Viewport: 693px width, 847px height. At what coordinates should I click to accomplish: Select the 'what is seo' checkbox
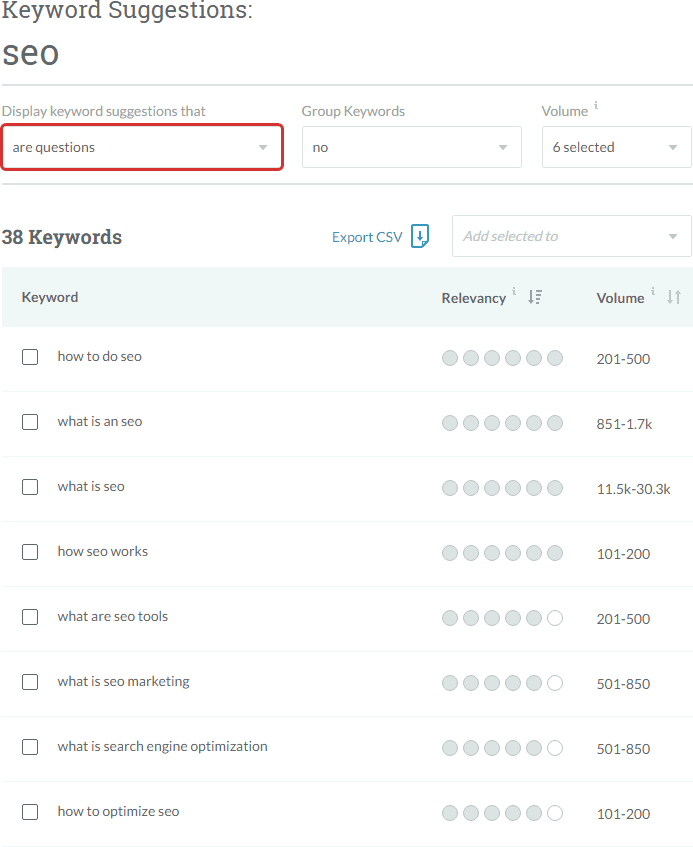30,487
